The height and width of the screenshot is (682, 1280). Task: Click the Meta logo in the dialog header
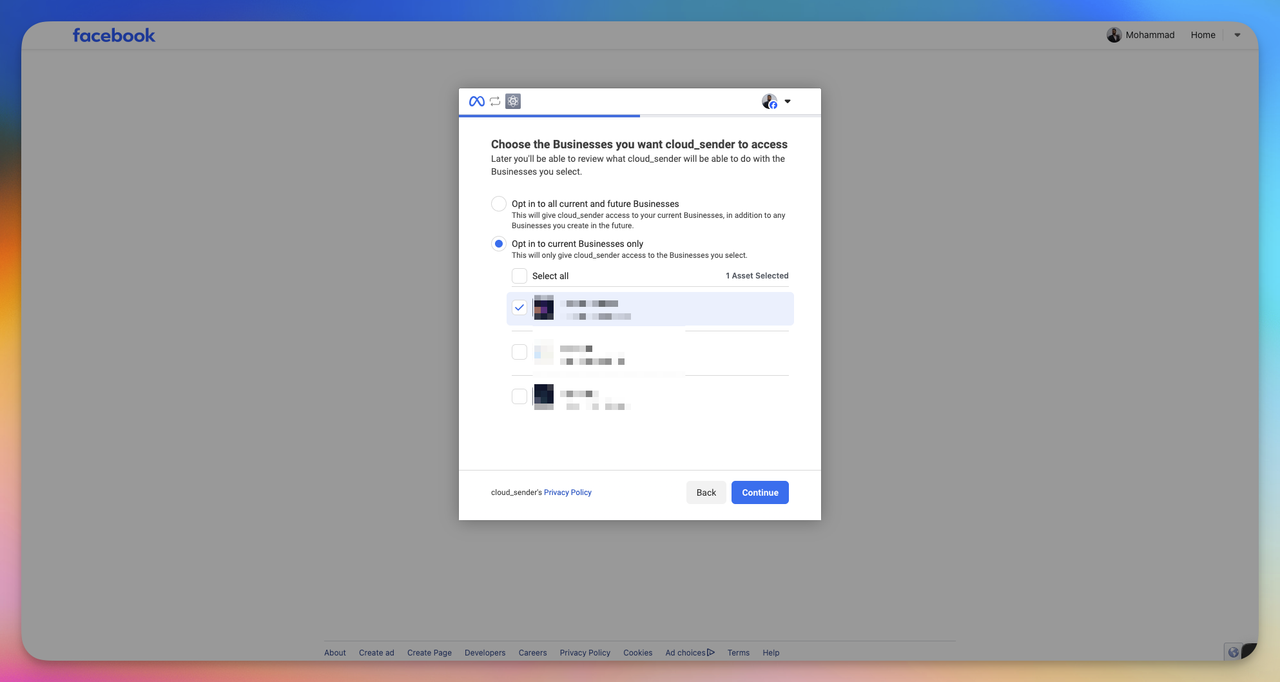(477, 101)
